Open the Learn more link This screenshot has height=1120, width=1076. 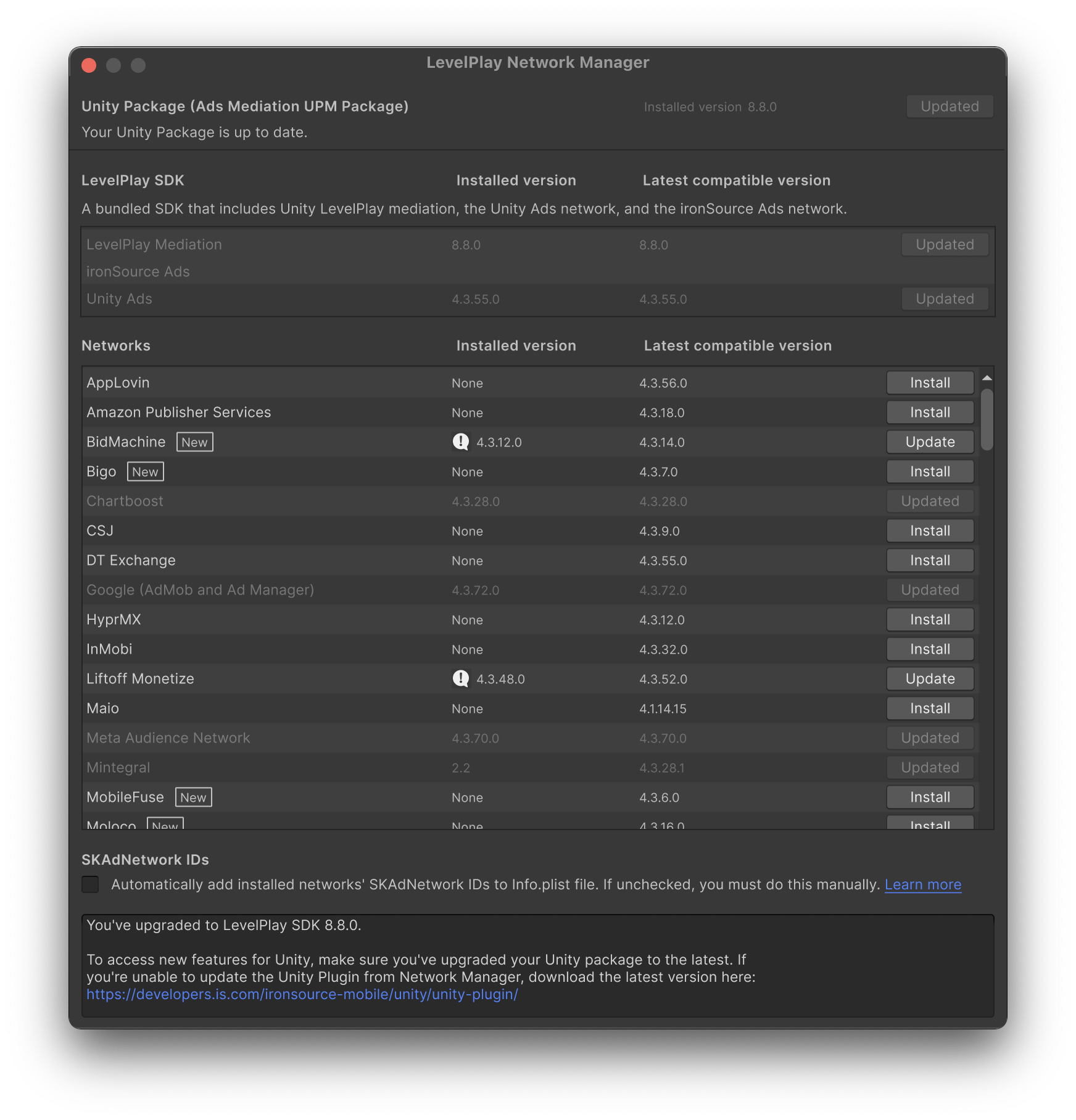(922, 884)
